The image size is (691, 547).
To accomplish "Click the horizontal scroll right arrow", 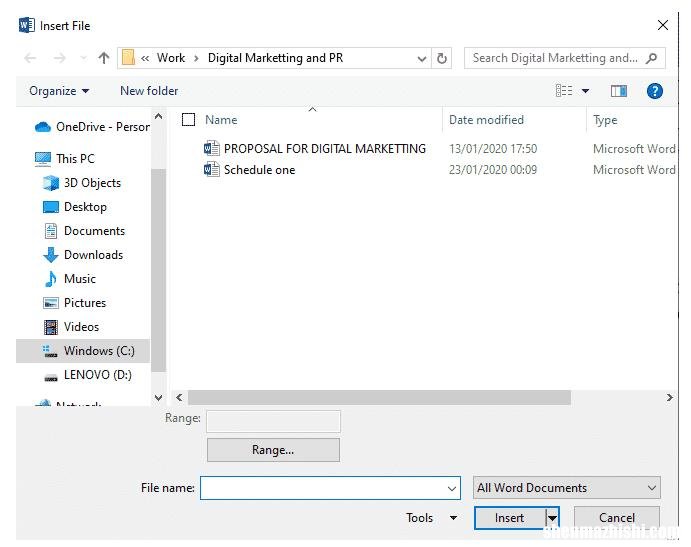I will tap(670, 398).
